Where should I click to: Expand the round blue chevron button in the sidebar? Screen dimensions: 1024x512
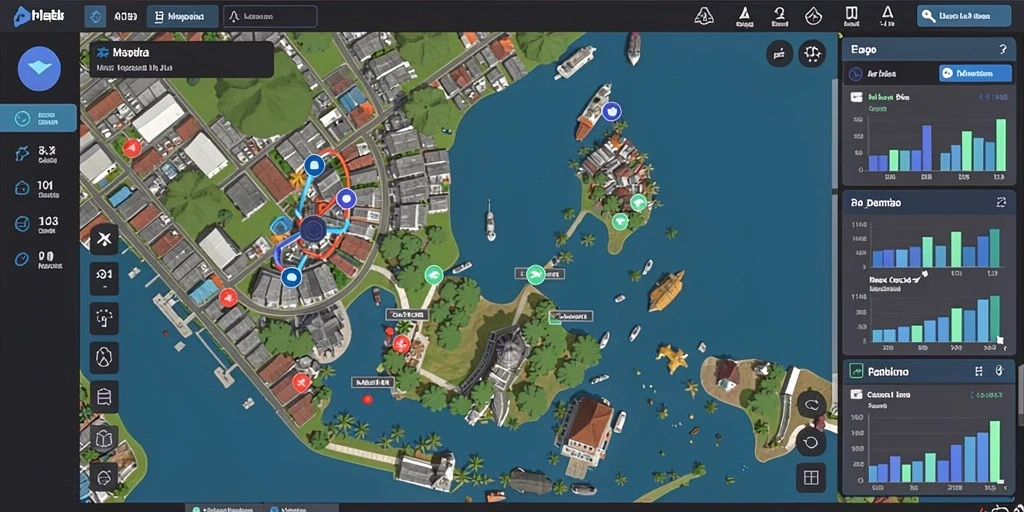point(39,69)
